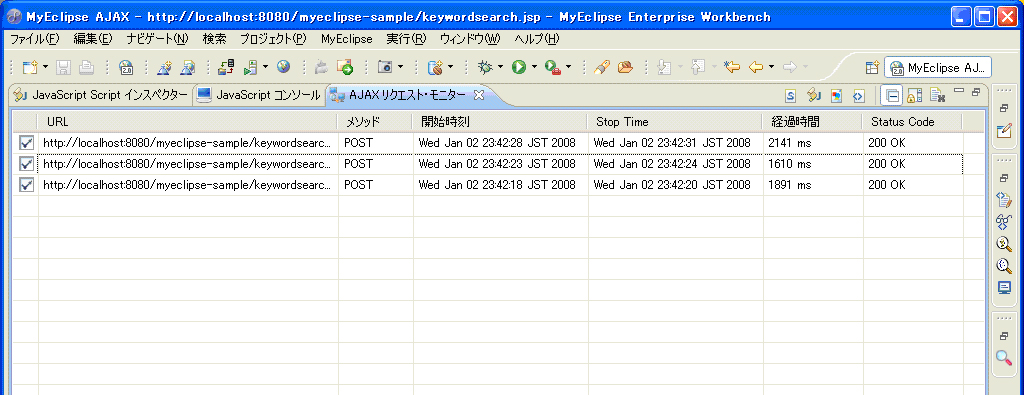Open the database explorer dropdown arrow
The height and width of the screenshot is (395, 1024).
pyautogui.click(x=450, y=67)
